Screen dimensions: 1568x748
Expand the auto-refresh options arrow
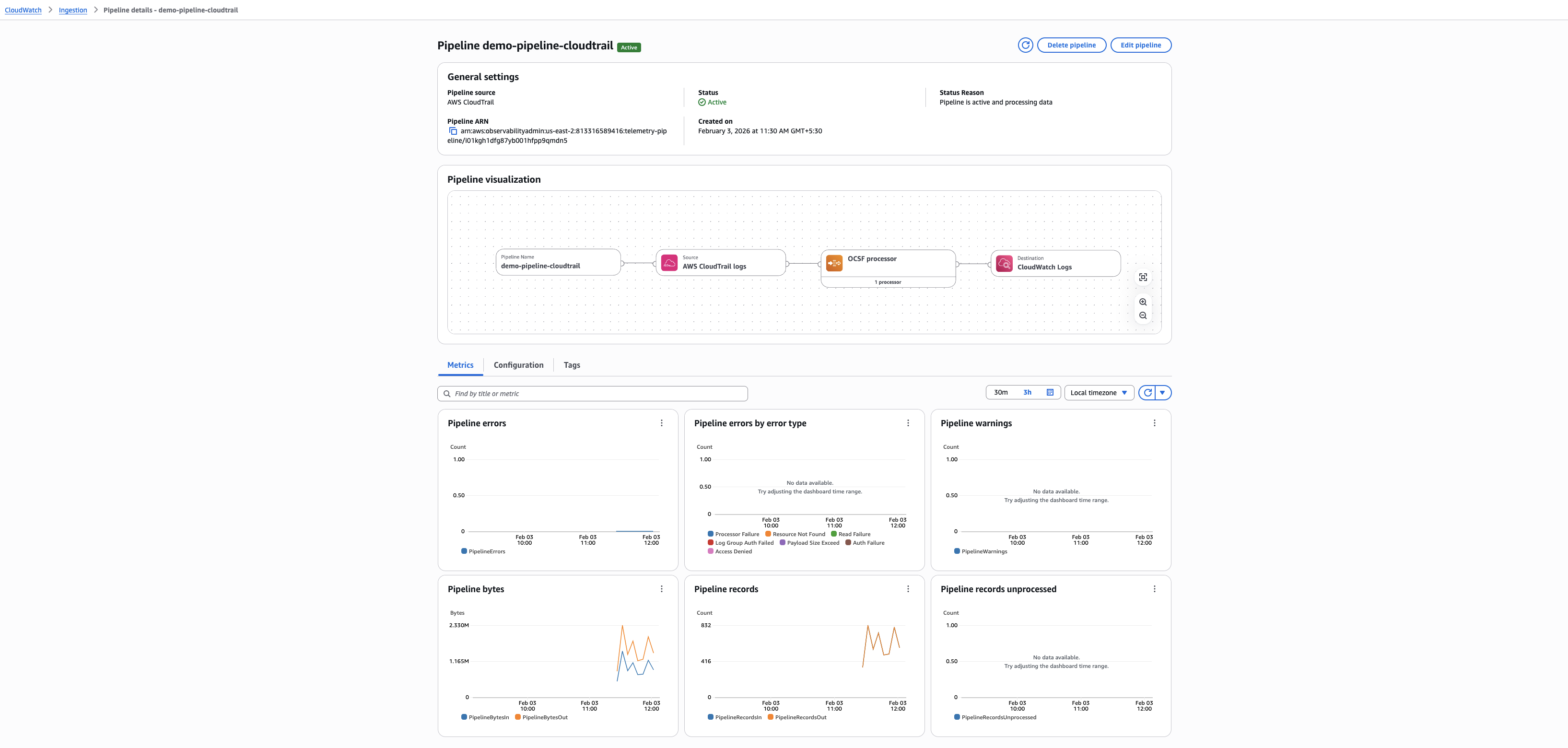1163,393
